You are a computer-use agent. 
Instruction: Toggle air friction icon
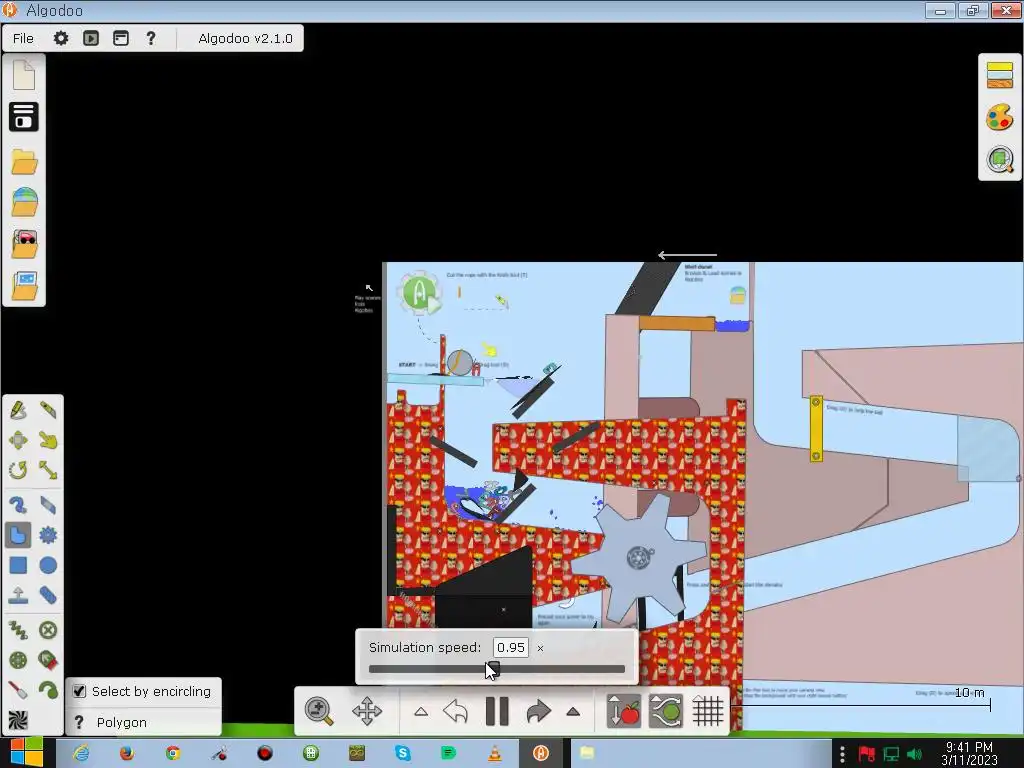665,711
